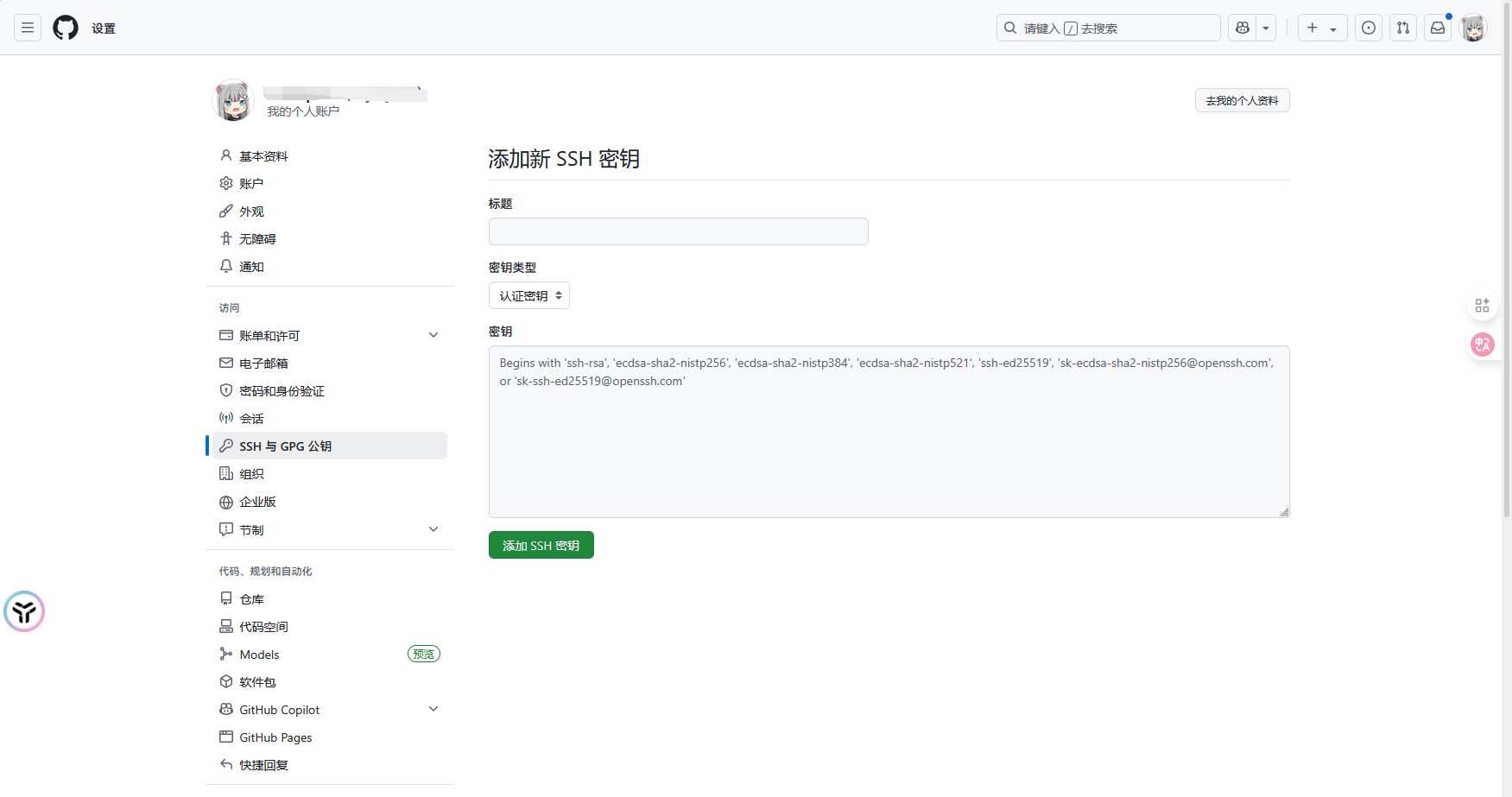Open 基本资料 settings page
The image size is (1512, 797).
click(x=330, y=155)
